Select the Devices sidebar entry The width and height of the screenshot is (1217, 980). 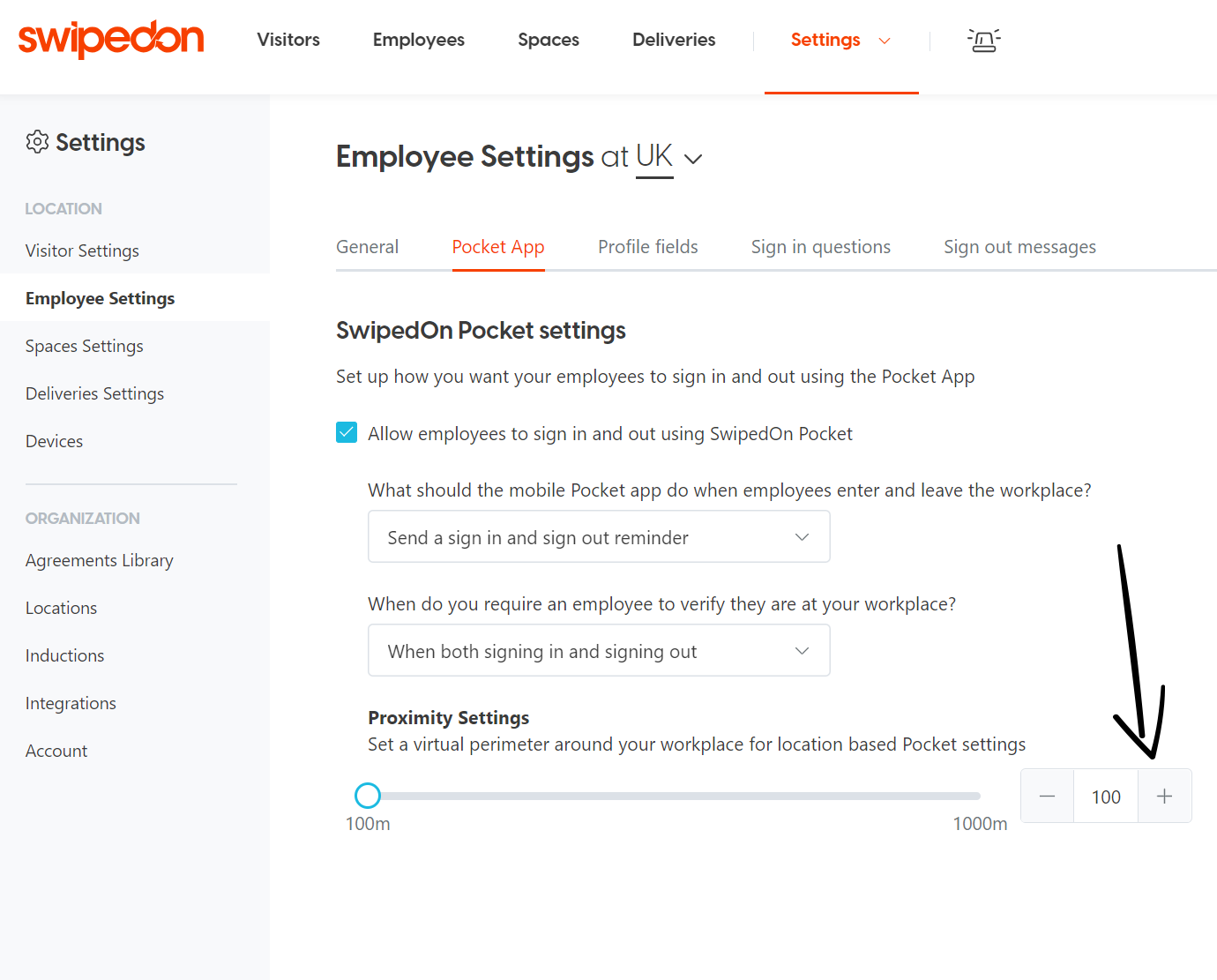click(54, 441)
